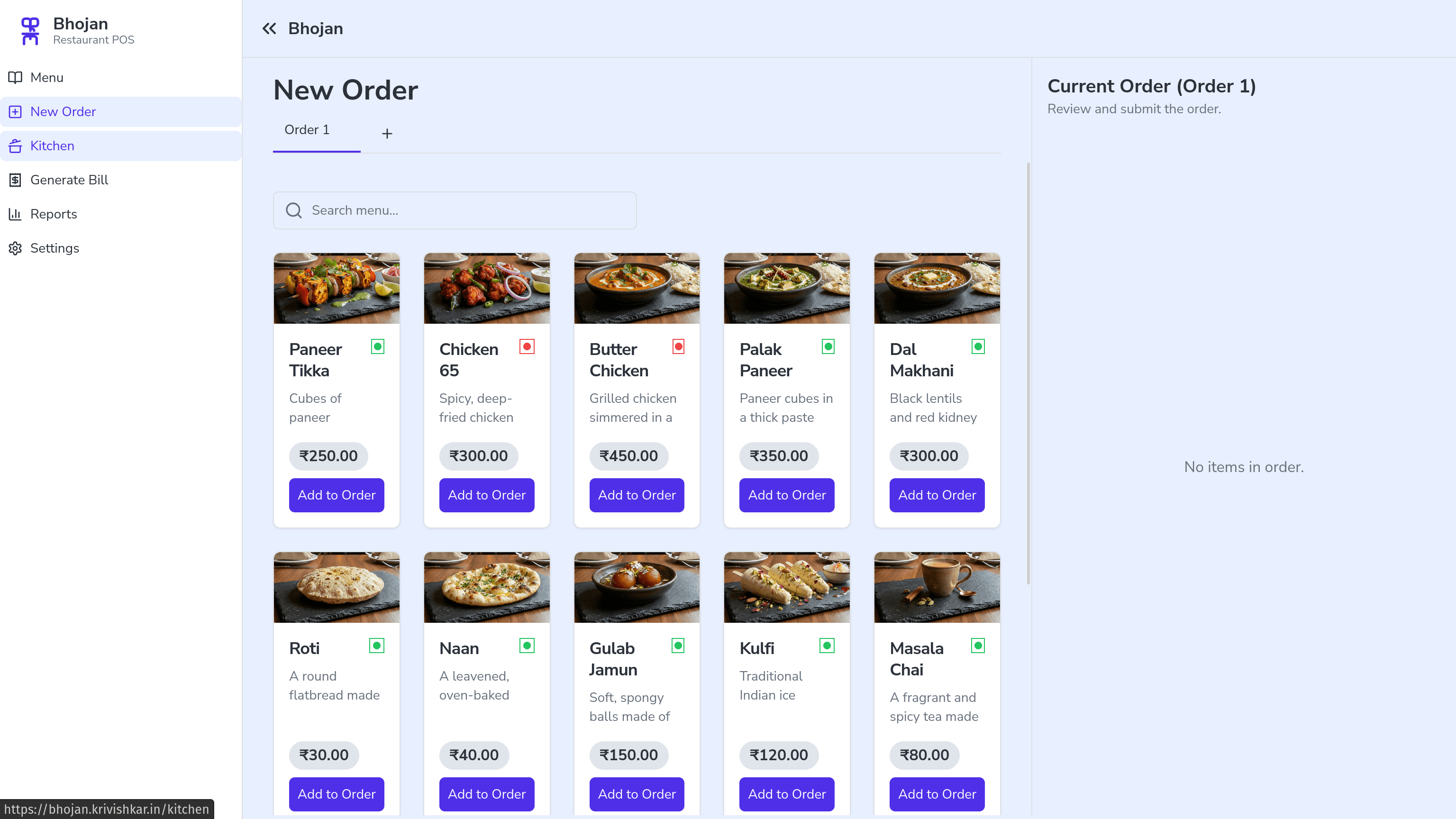Switch to the Order 1 tab
This screenshot has width=1456, height=819.
[307, 129]
